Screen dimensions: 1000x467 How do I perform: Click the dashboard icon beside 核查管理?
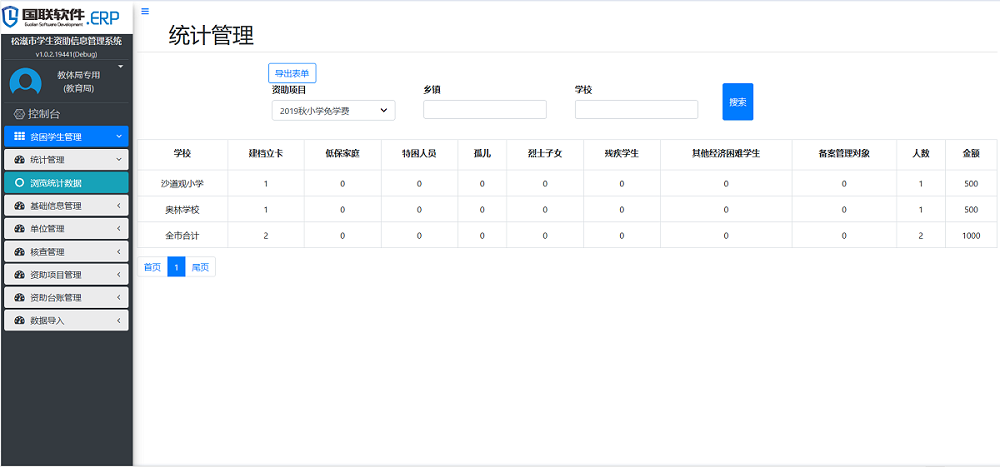point(19,252)
